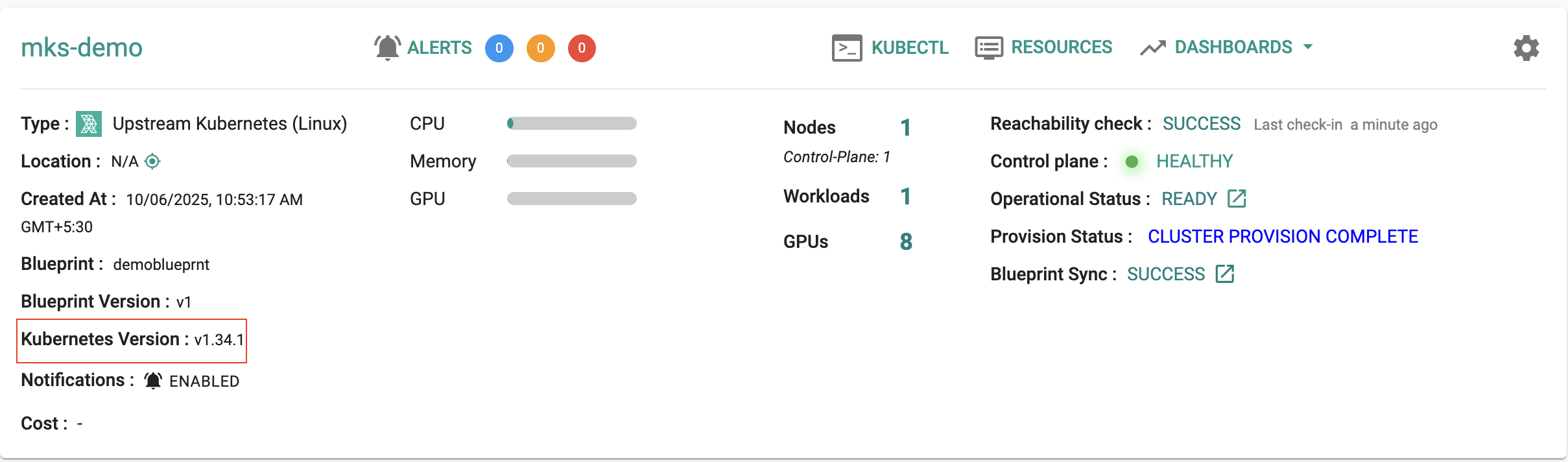Viewport: 1568px width, 462px height.
Task: Open the mks-demo cluster link
Action: click(x=82, y=47)
